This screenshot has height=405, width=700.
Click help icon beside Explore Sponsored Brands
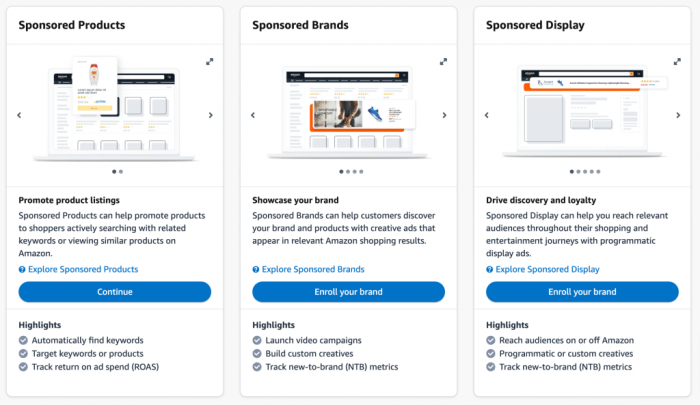256,270
